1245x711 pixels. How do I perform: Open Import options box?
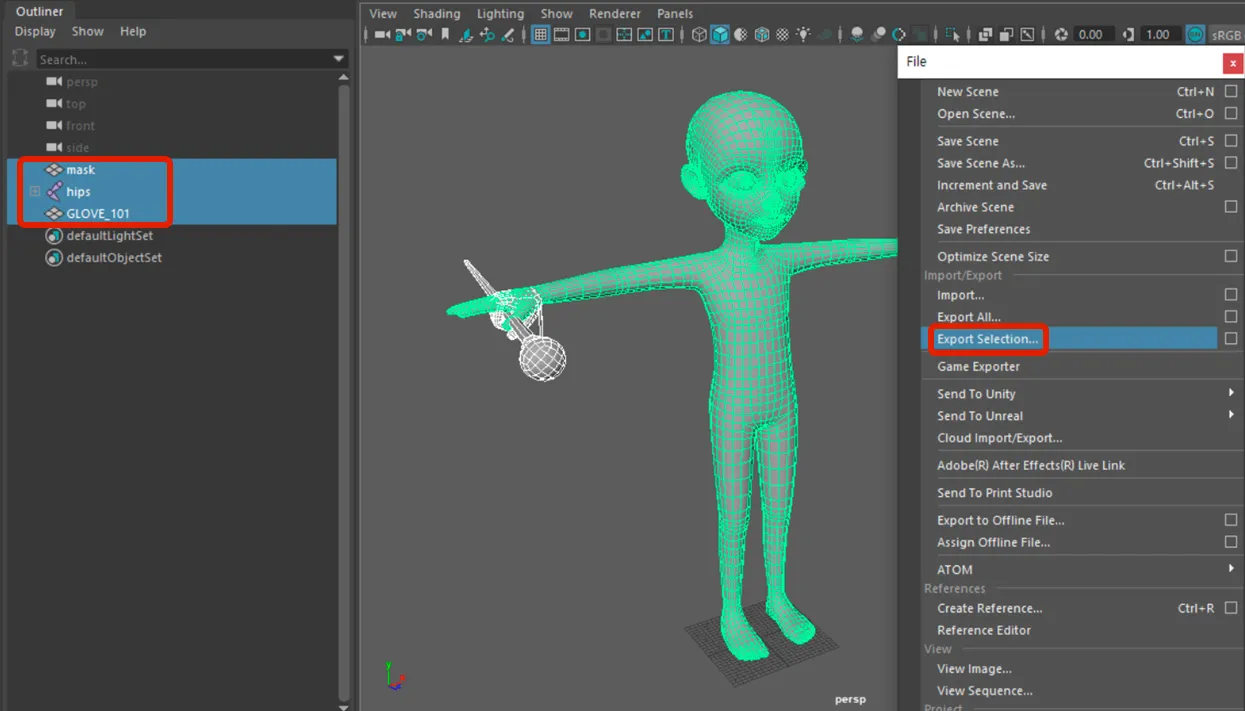1231,295
